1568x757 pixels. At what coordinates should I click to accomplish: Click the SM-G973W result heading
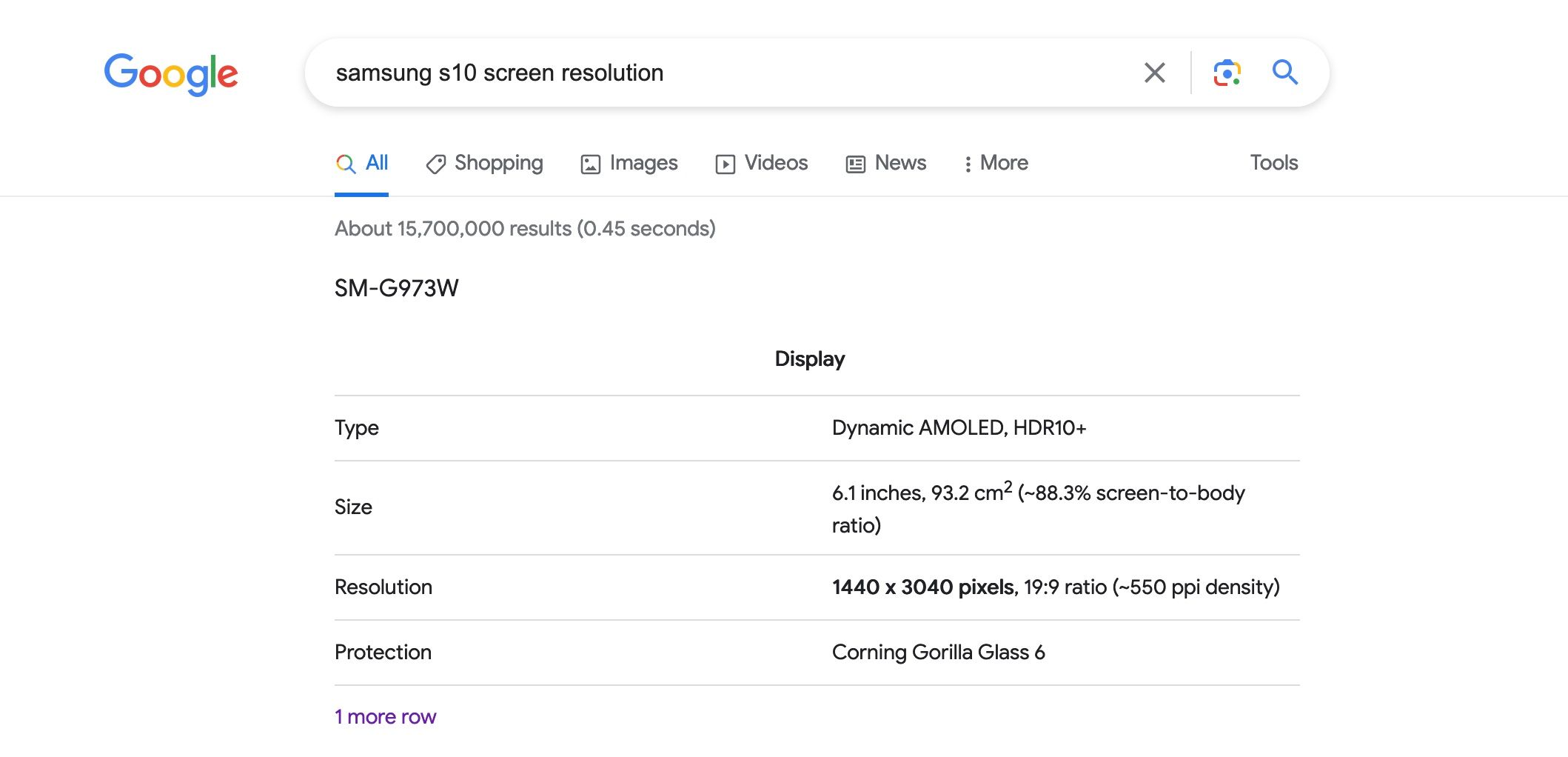tap(397, 288)
